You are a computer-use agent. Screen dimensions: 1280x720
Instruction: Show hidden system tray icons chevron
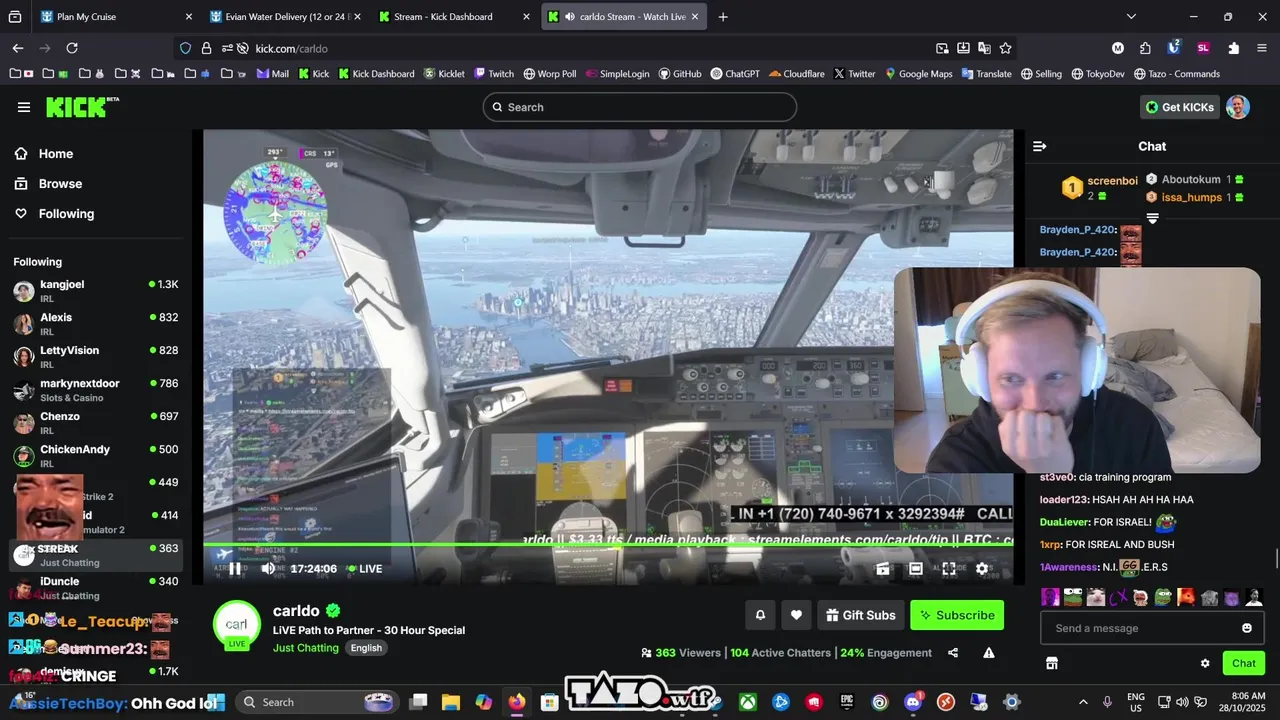pyautogui.click(x=1083, y=702)
